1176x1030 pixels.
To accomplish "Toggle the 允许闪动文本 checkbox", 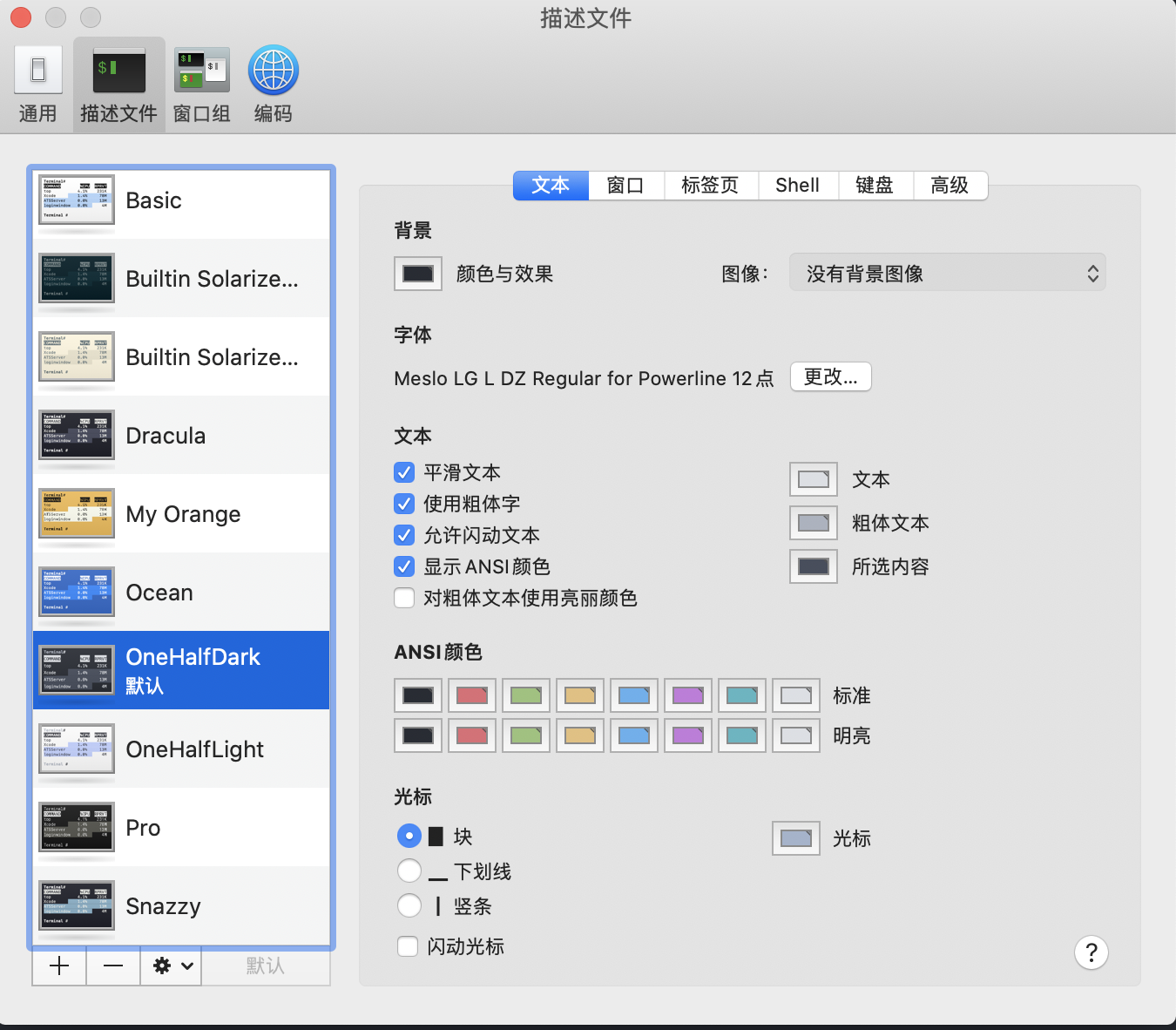I will point(404,535).
